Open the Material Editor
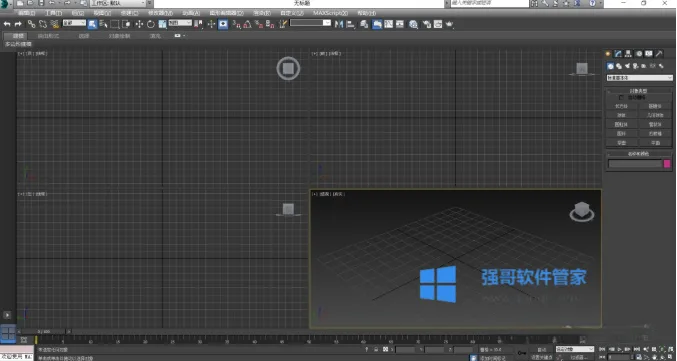The image size is (677, 361). [x=413, y=24]
